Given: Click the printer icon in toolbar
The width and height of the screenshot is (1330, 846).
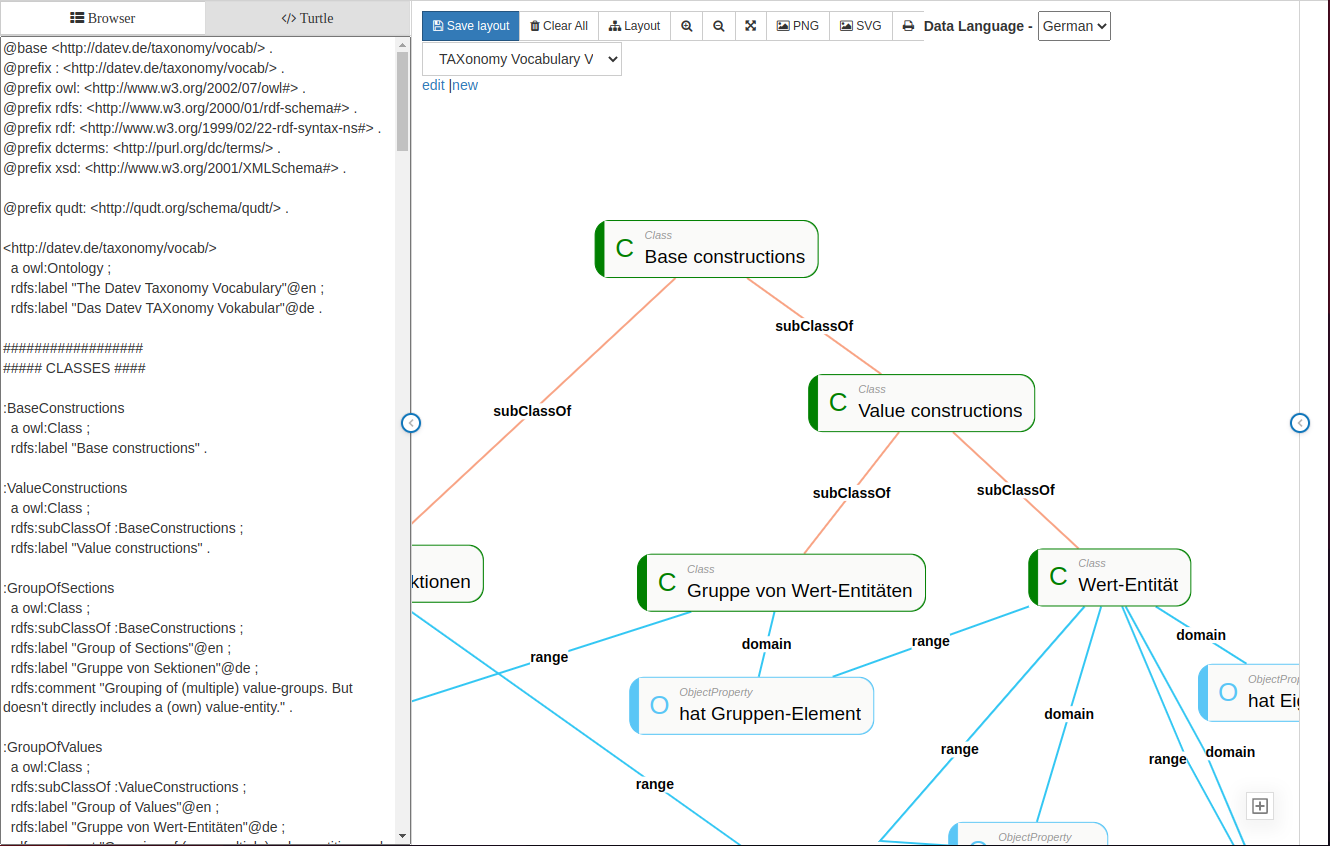Looking at the screenshot, I should click(x=908, y=26).
